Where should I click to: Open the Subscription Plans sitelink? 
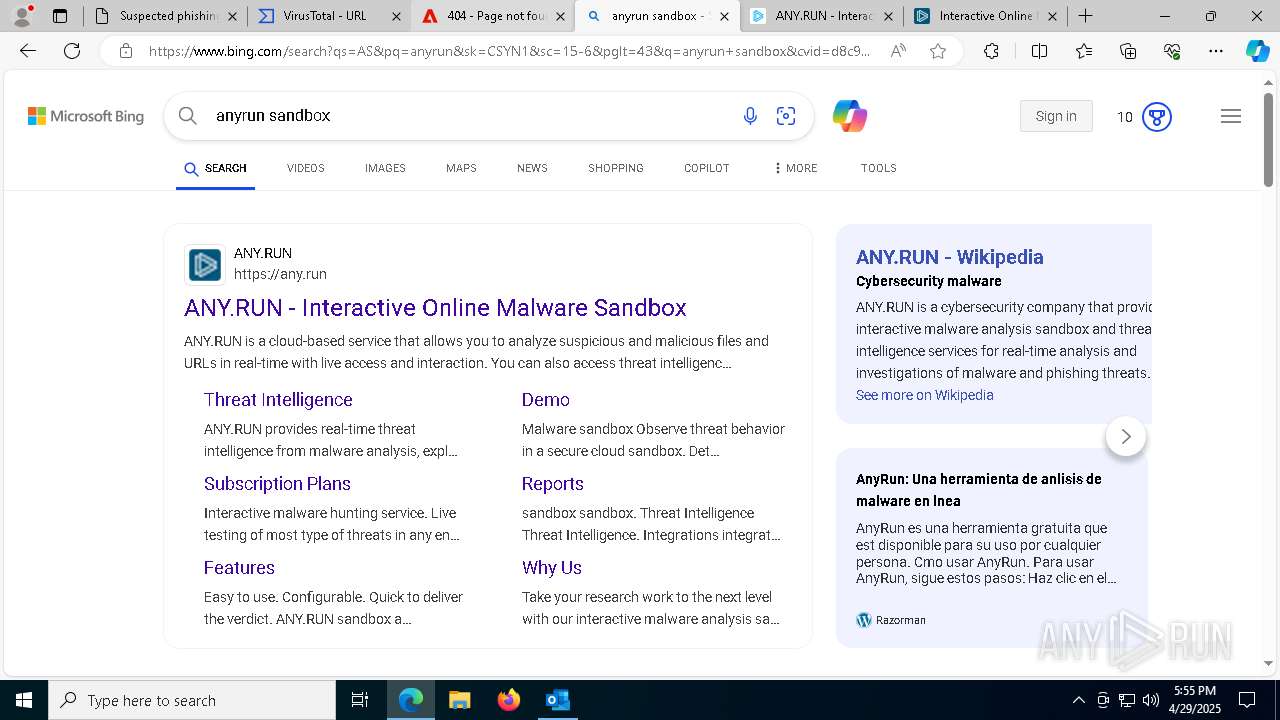(x=277, y=484)
